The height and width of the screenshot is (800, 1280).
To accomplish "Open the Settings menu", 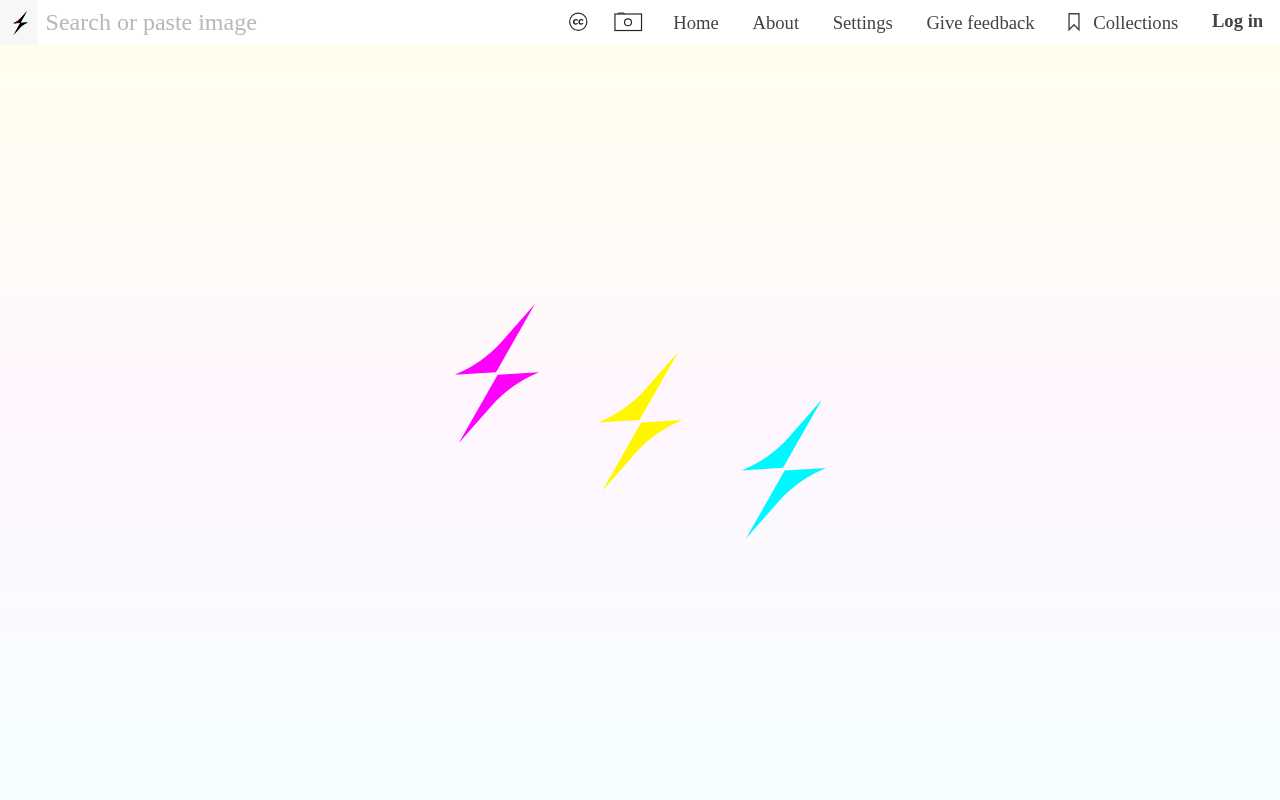I will coord(862,23).
